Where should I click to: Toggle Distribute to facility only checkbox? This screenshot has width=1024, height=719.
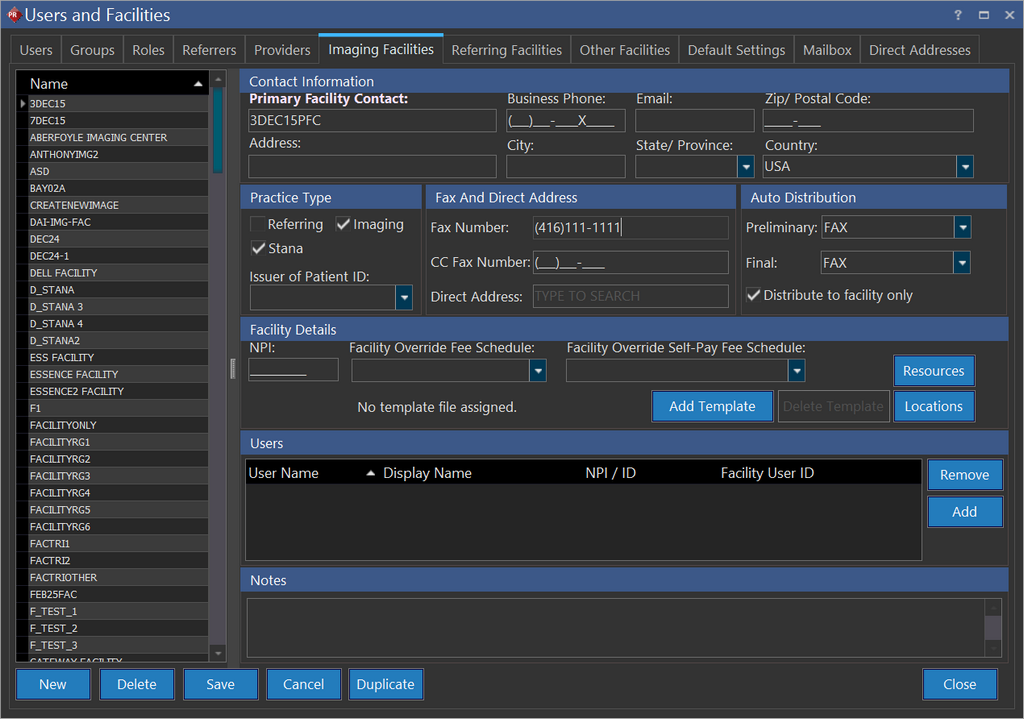tap(754, 295)
